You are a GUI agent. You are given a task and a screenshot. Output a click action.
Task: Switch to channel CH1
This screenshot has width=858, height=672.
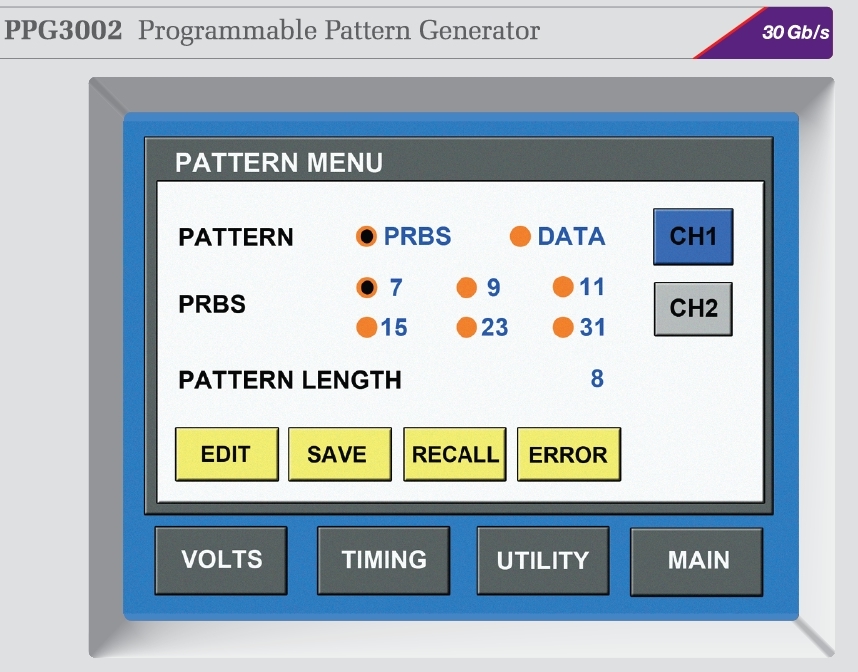click(x=693, y=237)
